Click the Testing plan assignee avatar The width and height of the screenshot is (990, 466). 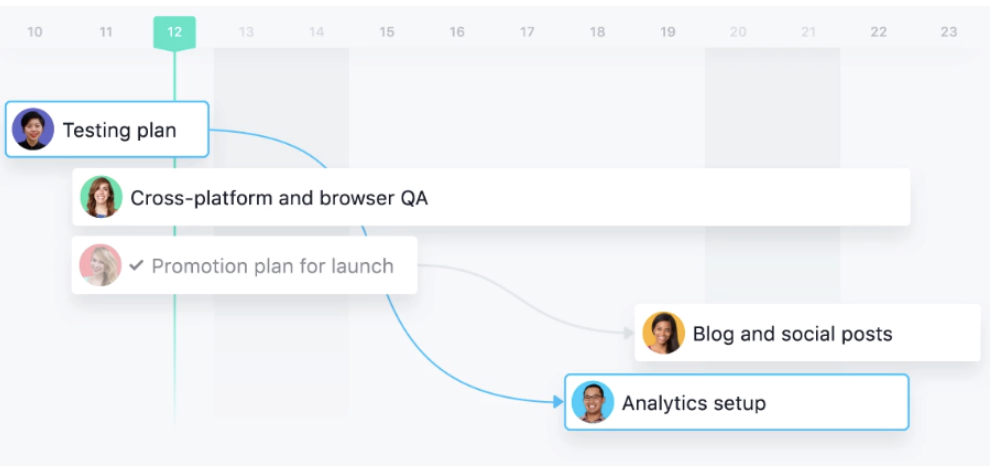(33, 129)
